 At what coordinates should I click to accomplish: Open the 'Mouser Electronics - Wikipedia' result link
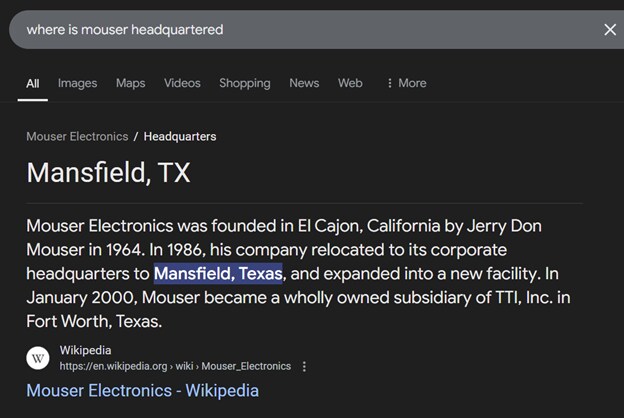click(x=142, y=390)
